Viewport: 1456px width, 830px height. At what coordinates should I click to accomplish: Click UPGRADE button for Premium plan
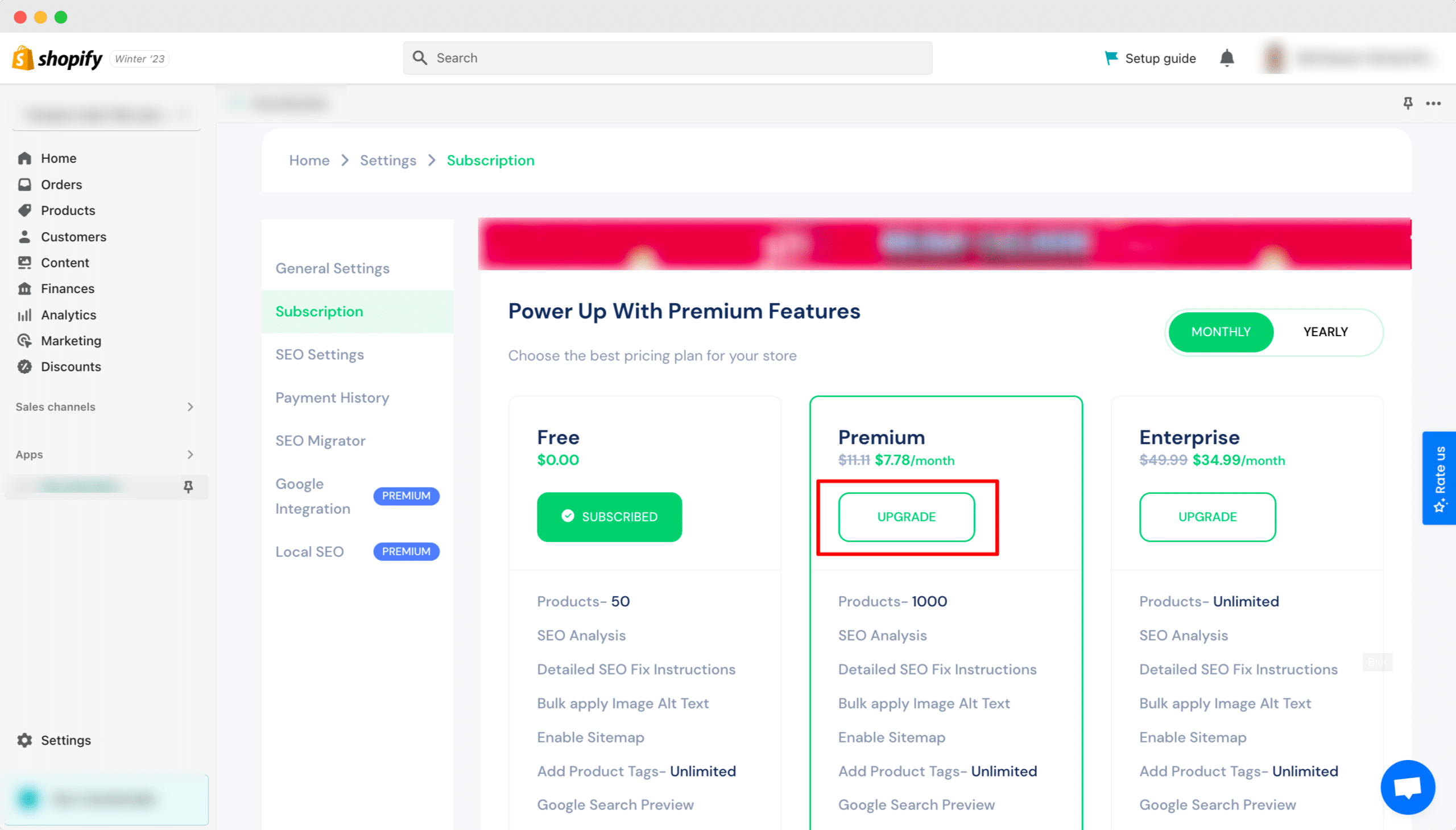pyautogui.click(x=906, y=516)
